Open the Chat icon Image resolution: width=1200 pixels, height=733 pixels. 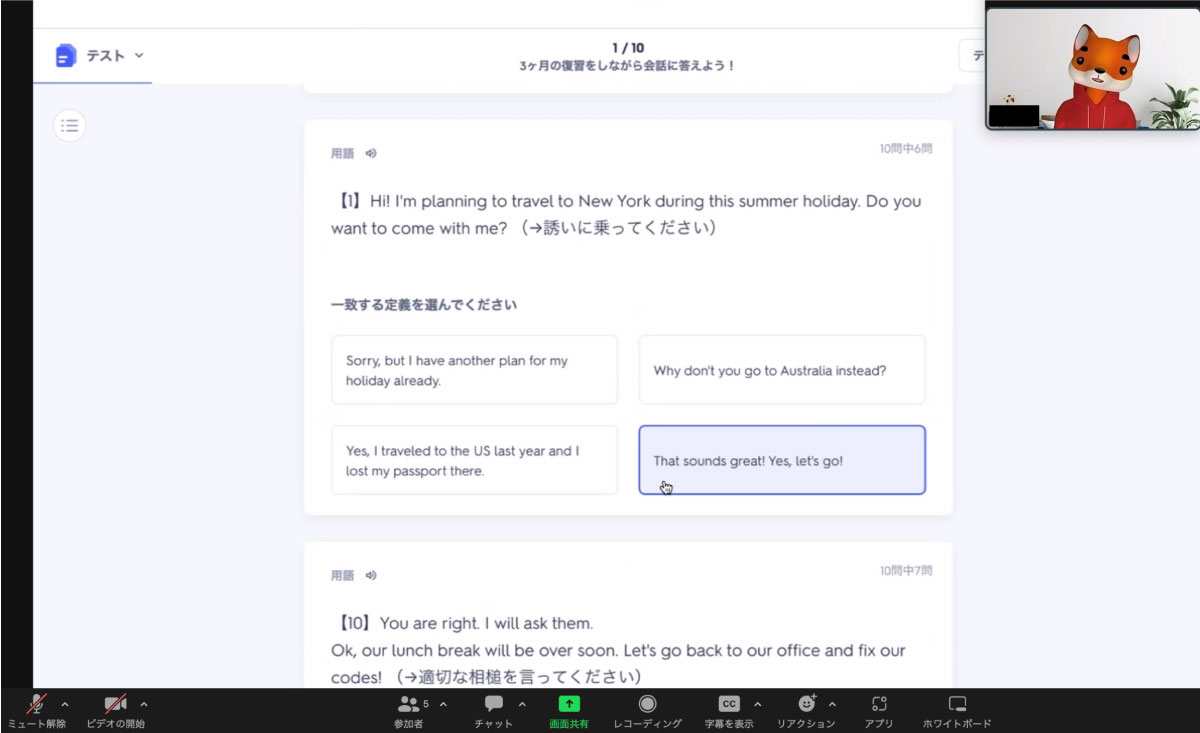pyautogui.click(x=494, y=704)
